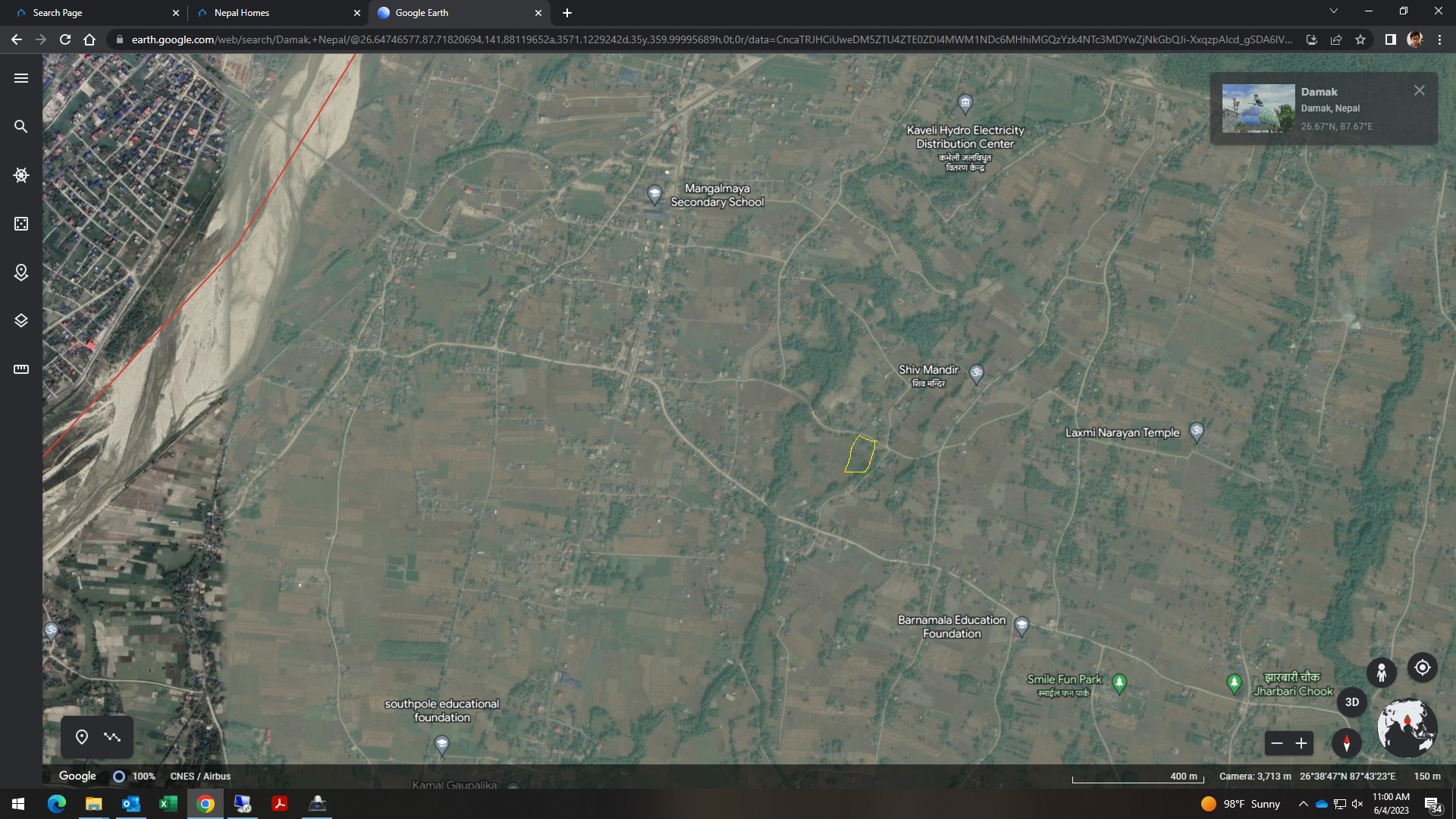Open the Search icon in the sidebar
Image resolution: width=1456 pixels, height=819 pixels.
[x=21, y=127]
